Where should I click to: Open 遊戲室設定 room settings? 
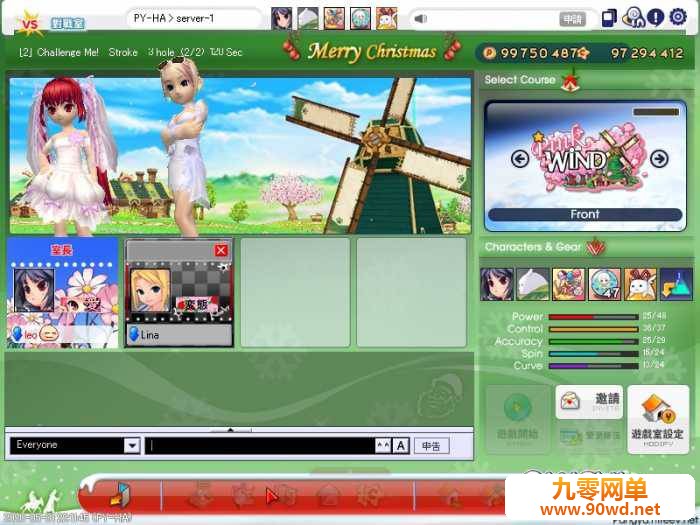(658, 420)
